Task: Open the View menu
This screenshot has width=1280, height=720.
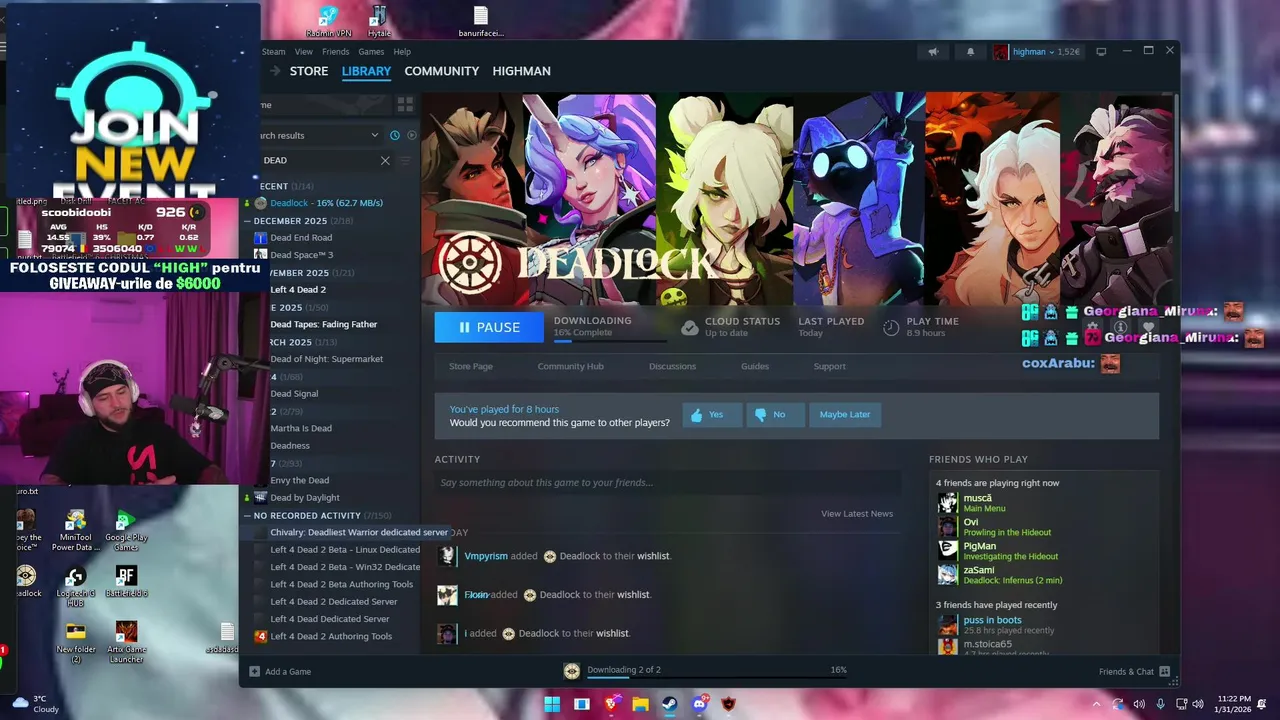Action: click(304, 52)
